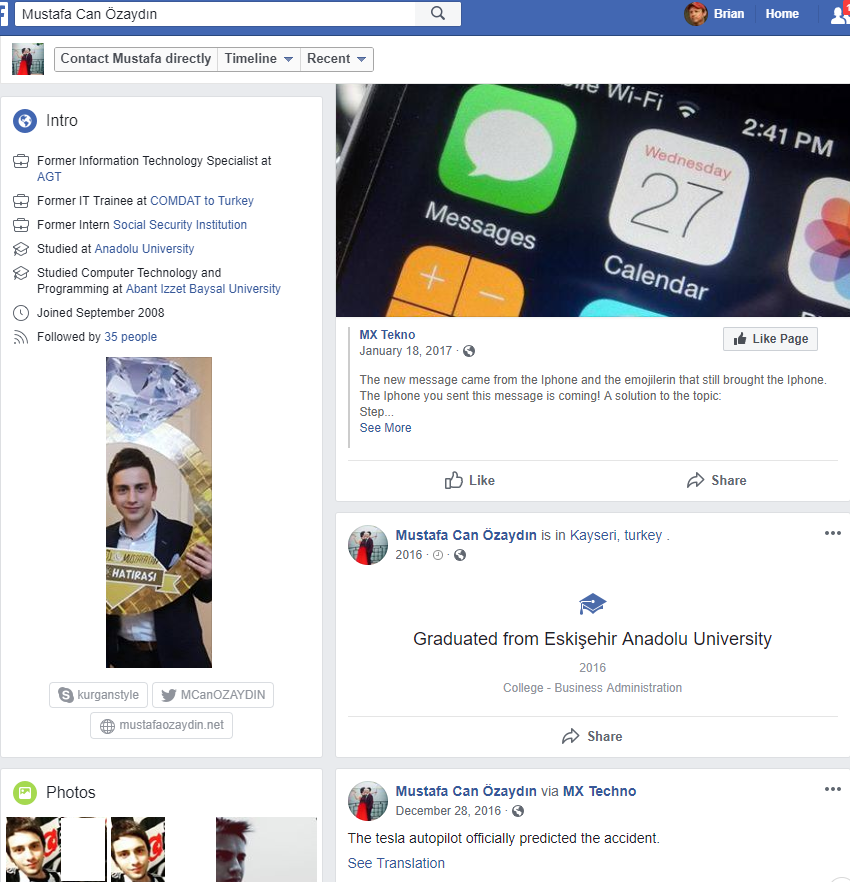Screen dimensions: 850x882
Task: Open the 35 people followers link
Action: (131, 337)
